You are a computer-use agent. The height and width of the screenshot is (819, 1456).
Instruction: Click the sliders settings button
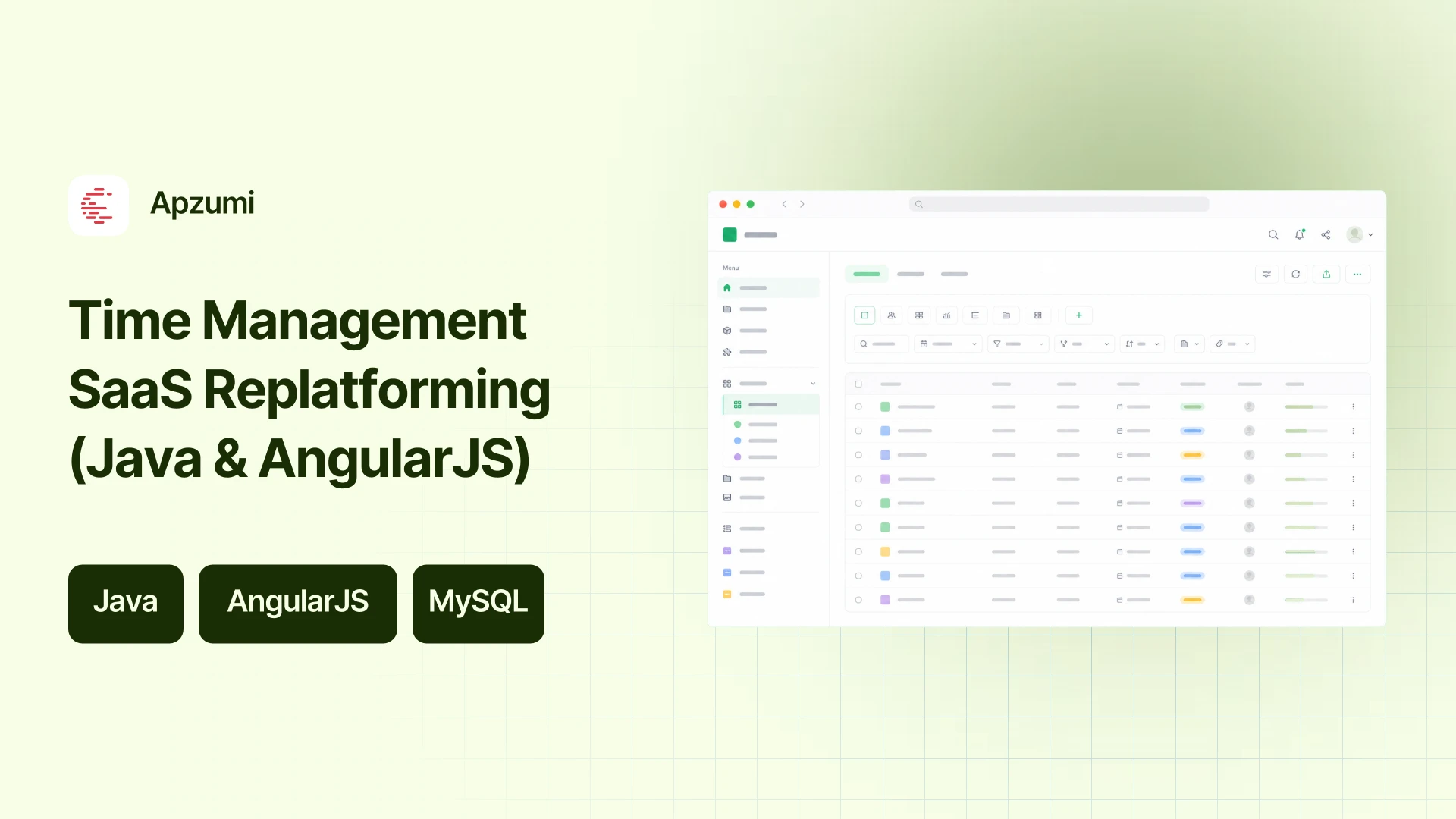(1266, 275)
